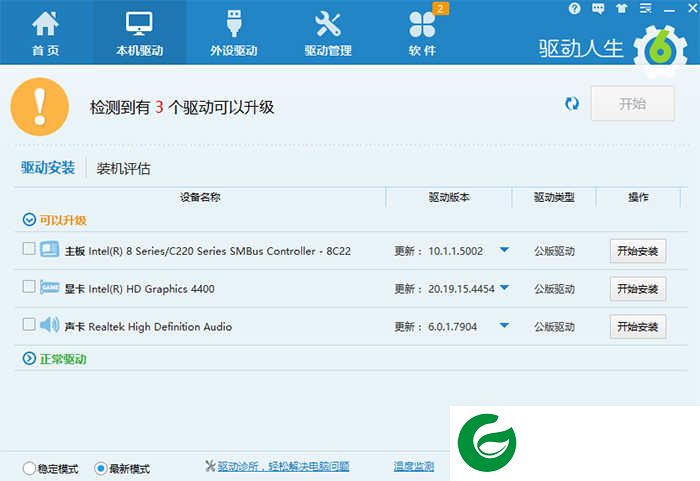
Task: Select the 驱动安装 sub-tab
Action: 48,168
